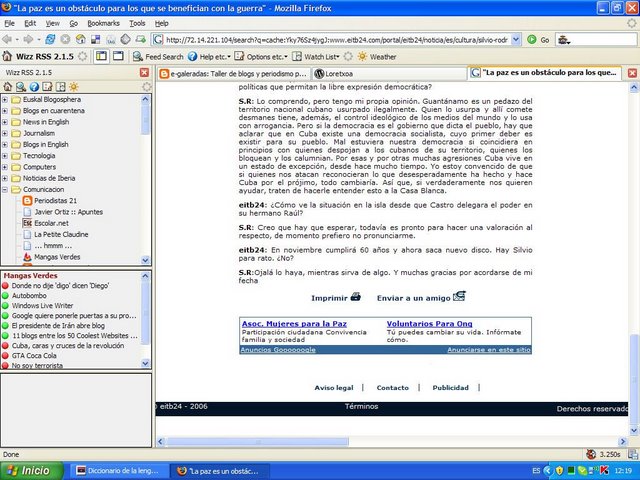
Task: Click the sidebar home icon
Action: (x=7, y=87)
